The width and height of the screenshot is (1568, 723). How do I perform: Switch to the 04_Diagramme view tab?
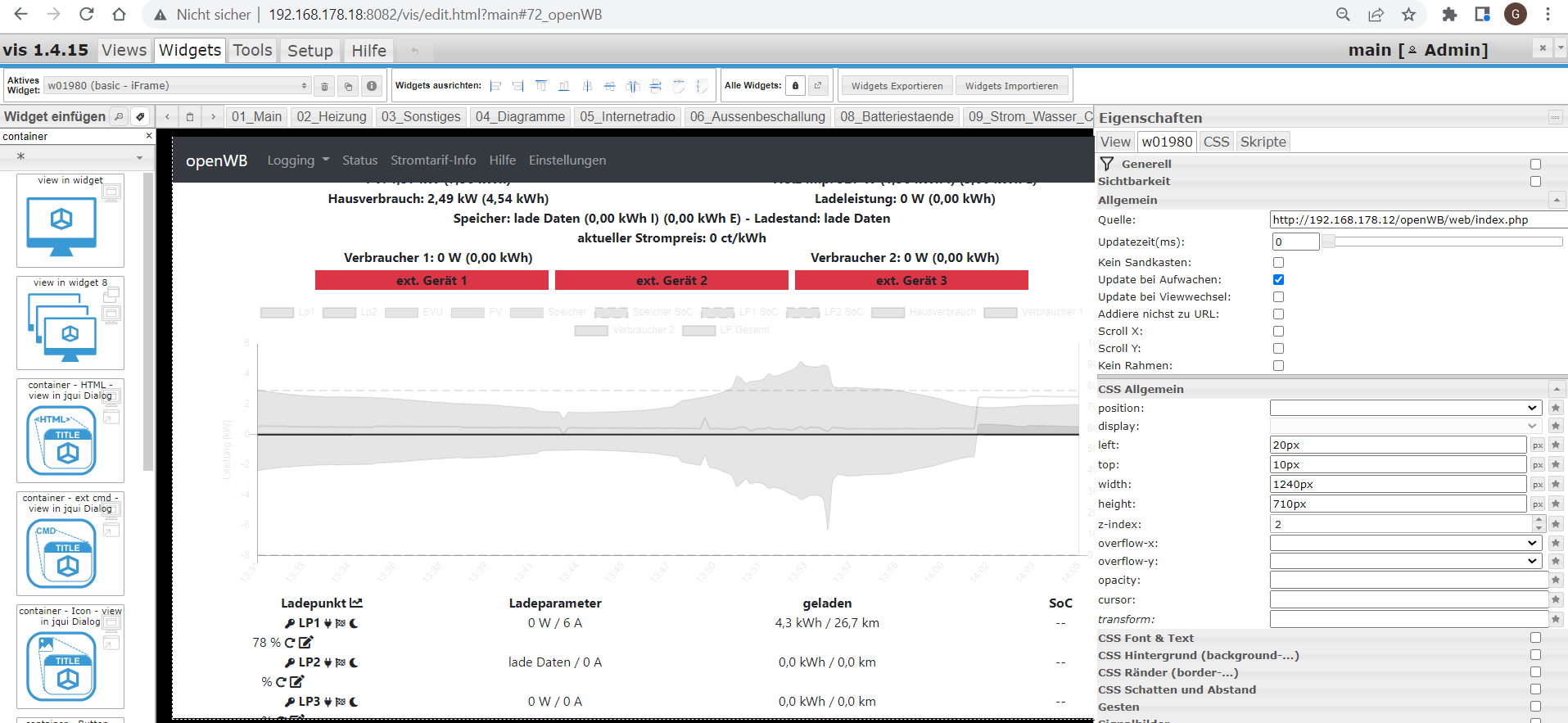520,117
